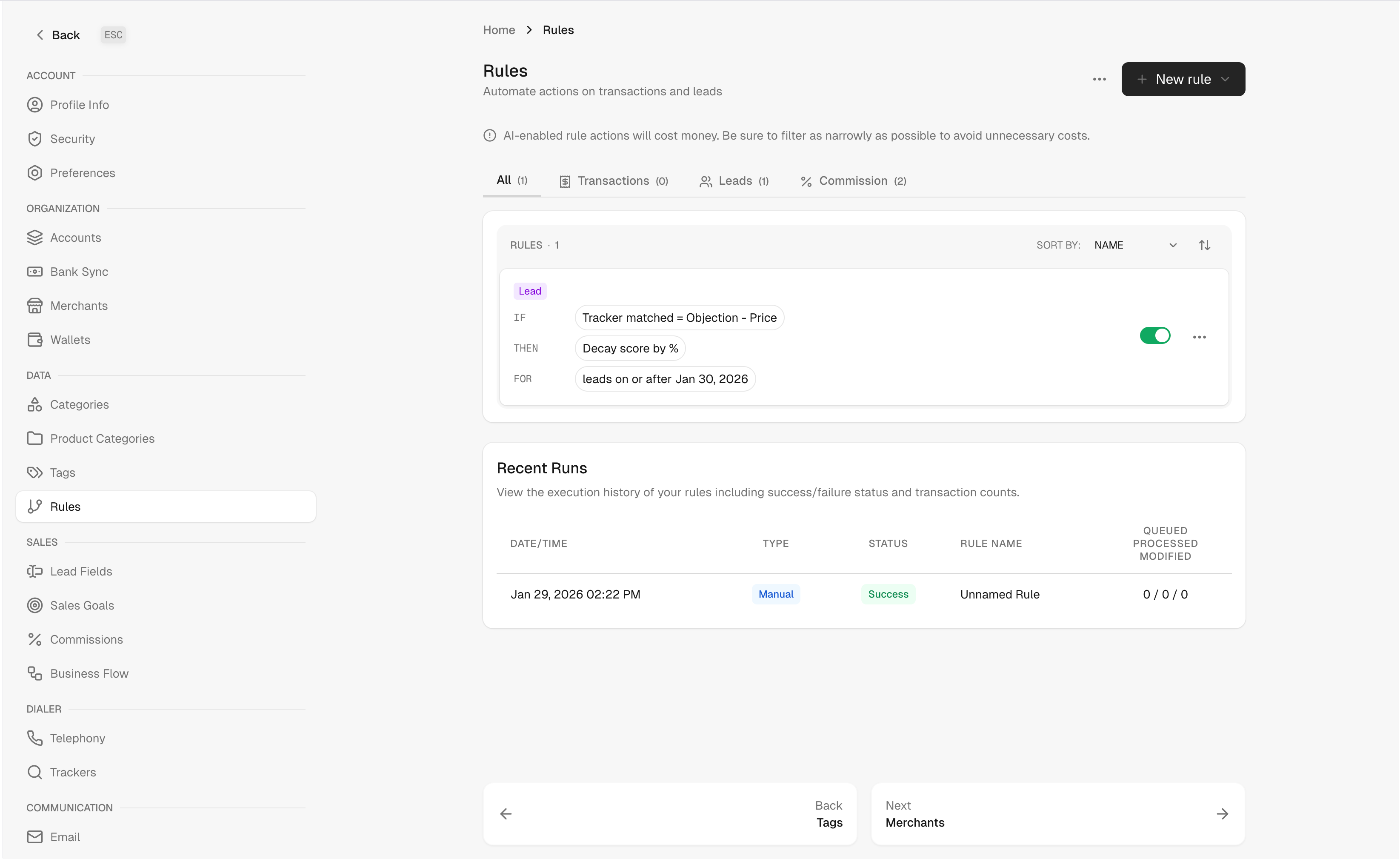
Task: Click the Merchants store icon
Action: [34, 306]
